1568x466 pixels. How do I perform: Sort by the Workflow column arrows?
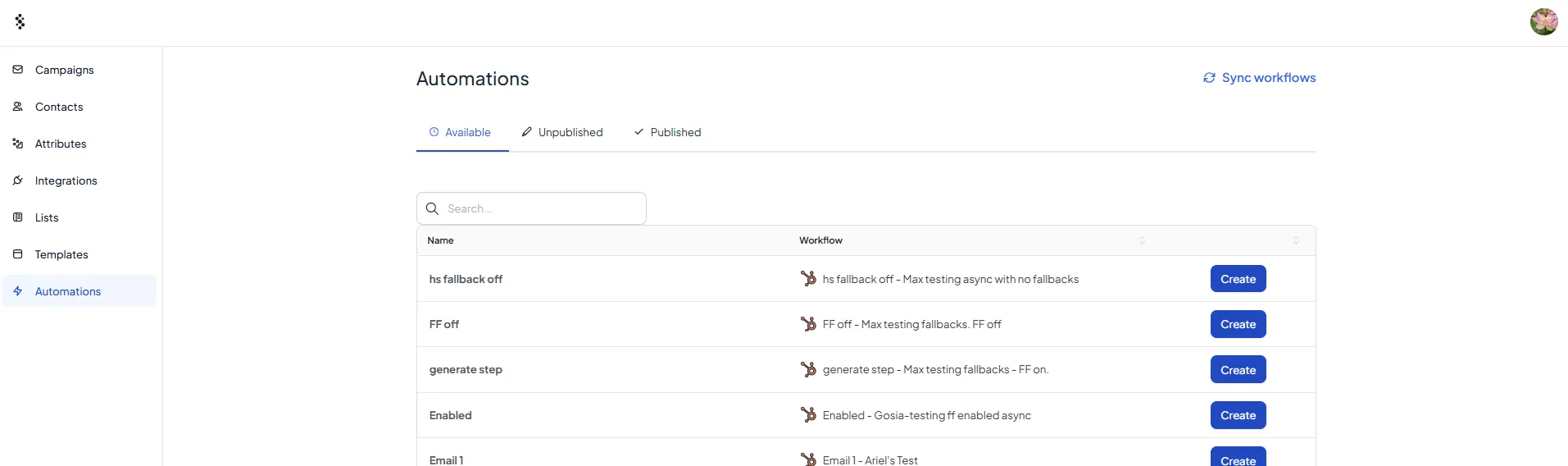pyautogui.click(x=1142, y=240)
